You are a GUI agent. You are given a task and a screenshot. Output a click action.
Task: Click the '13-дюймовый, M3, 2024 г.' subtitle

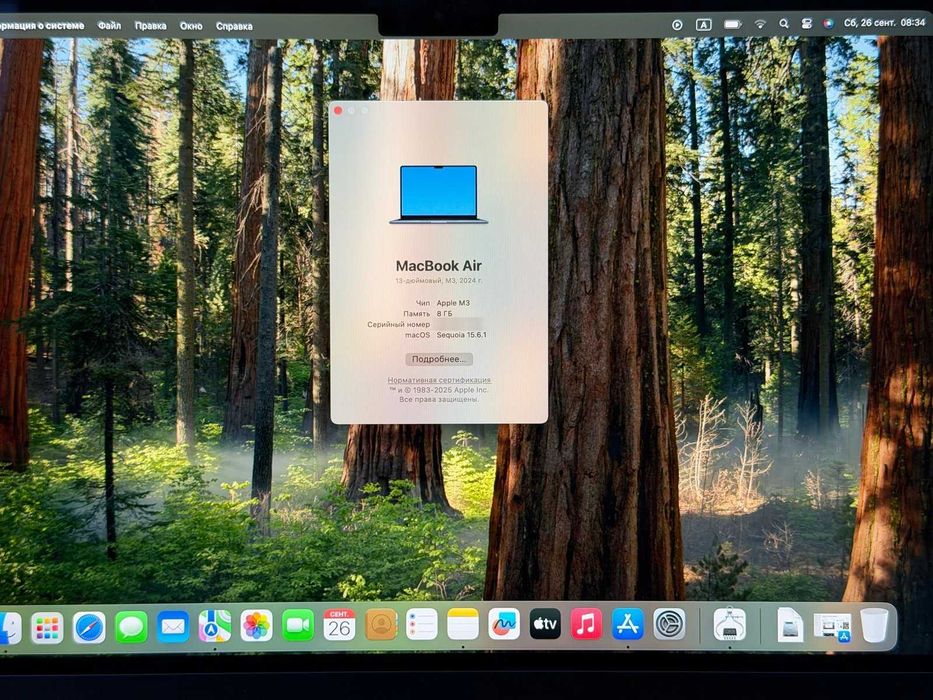click(x=439, y=280)
